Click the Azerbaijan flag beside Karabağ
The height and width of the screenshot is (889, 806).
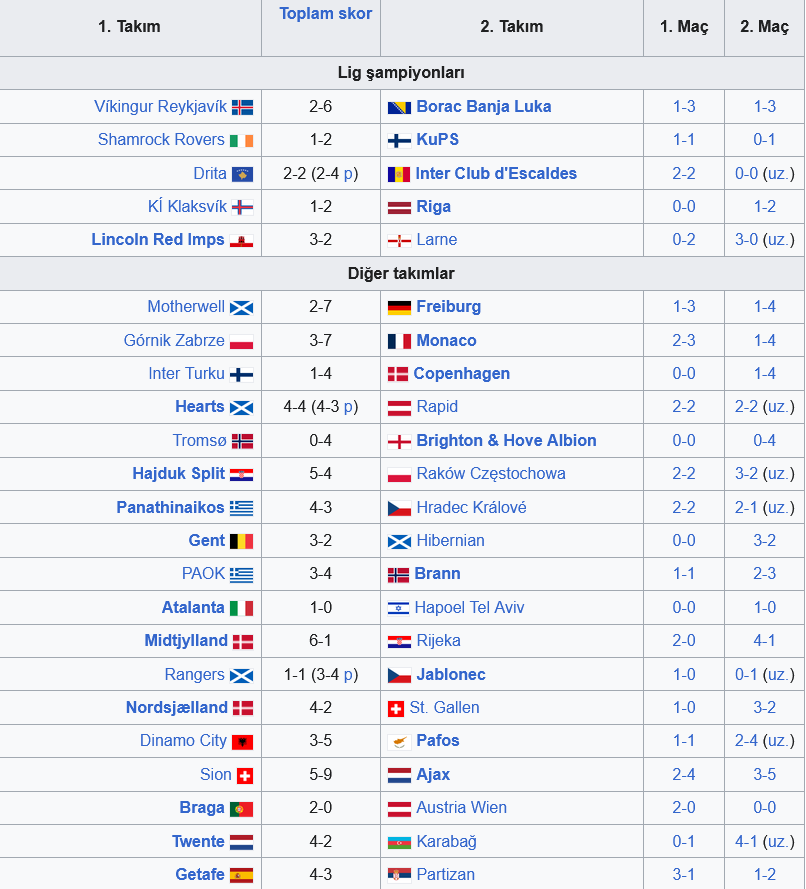(x=399, y=843)
